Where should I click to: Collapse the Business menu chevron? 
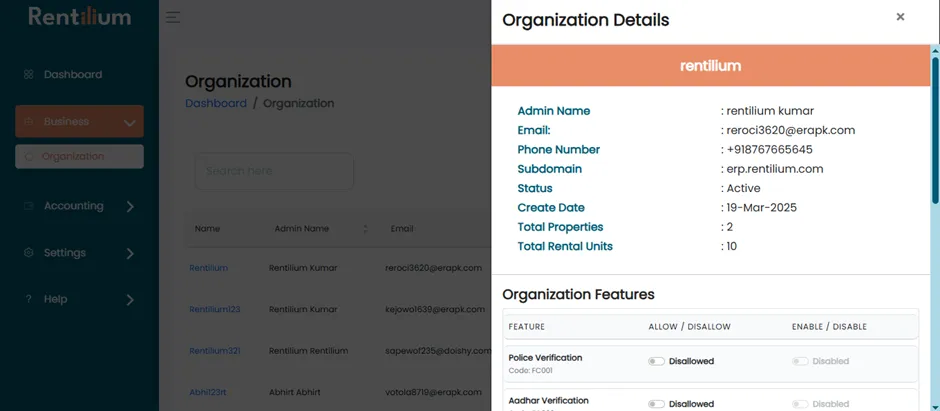pyautogui.click(x=129, y=123)
